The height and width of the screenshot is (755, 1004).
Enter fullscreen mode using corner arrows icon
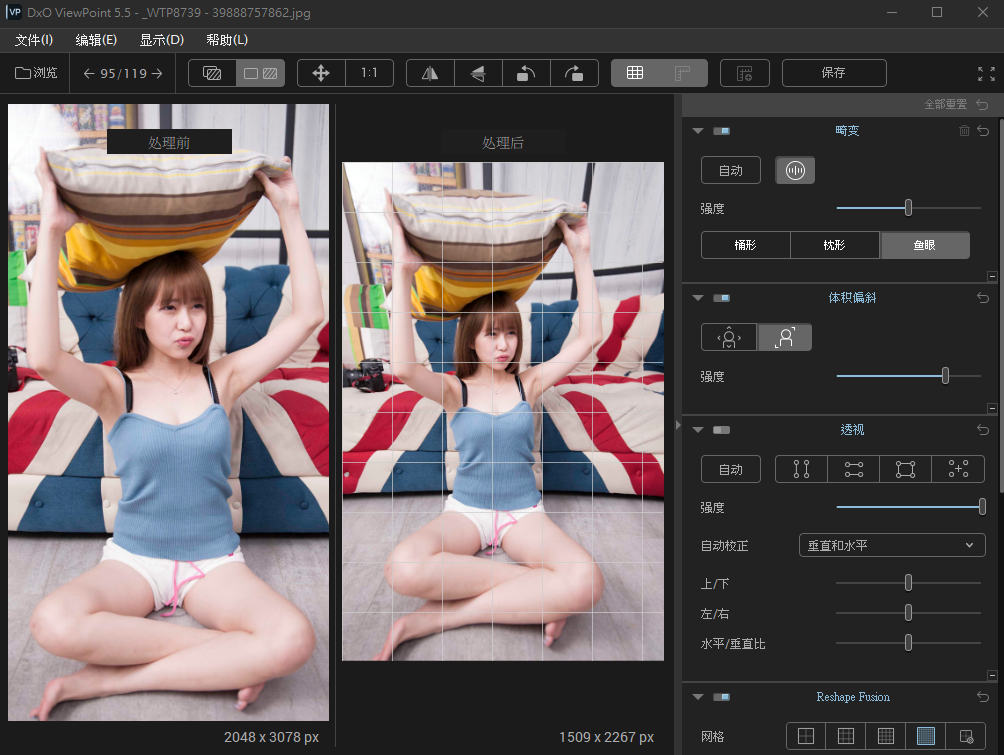985,73
